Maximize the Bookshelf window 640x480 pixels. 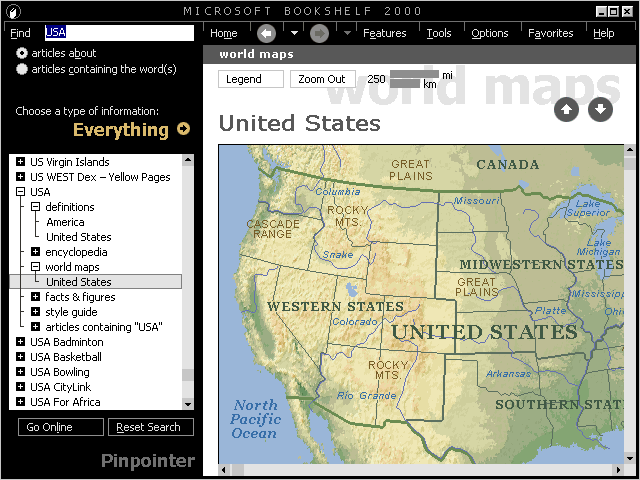pos(613,11)
